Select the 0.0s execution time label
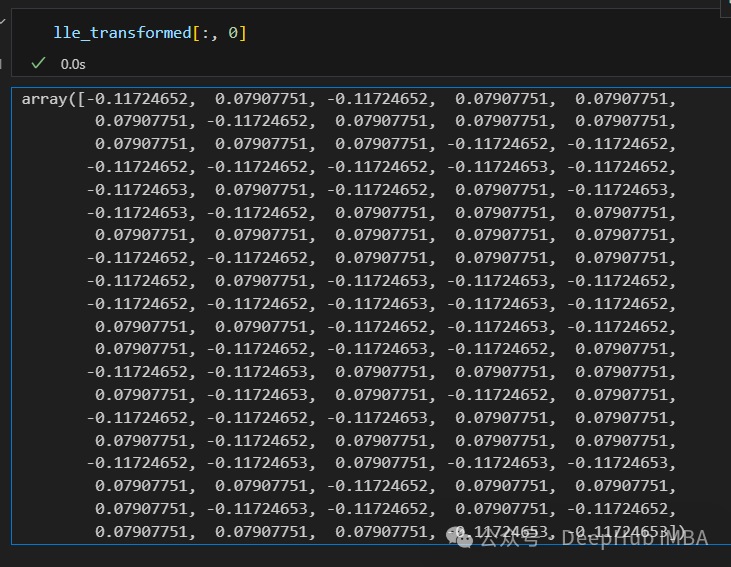Viewport: 731px width, 567px height. pyautogui.click(x=73, y=64)
